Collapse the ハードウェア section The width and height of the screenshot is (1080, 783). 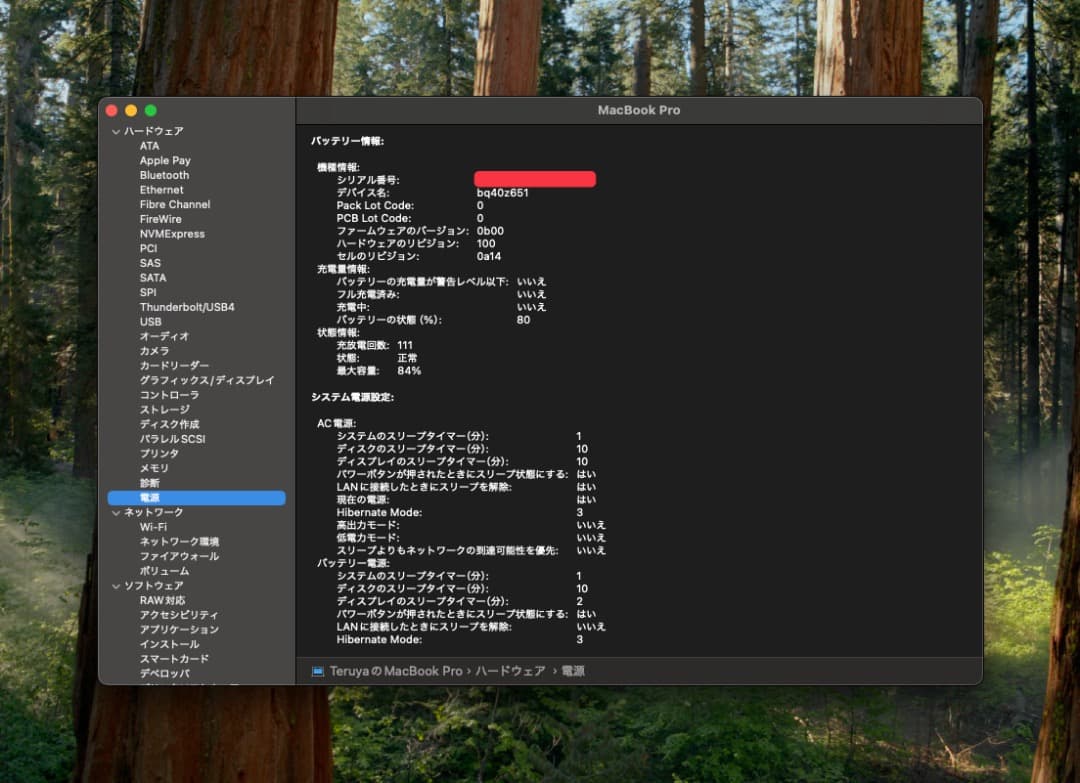click(117, 131)
